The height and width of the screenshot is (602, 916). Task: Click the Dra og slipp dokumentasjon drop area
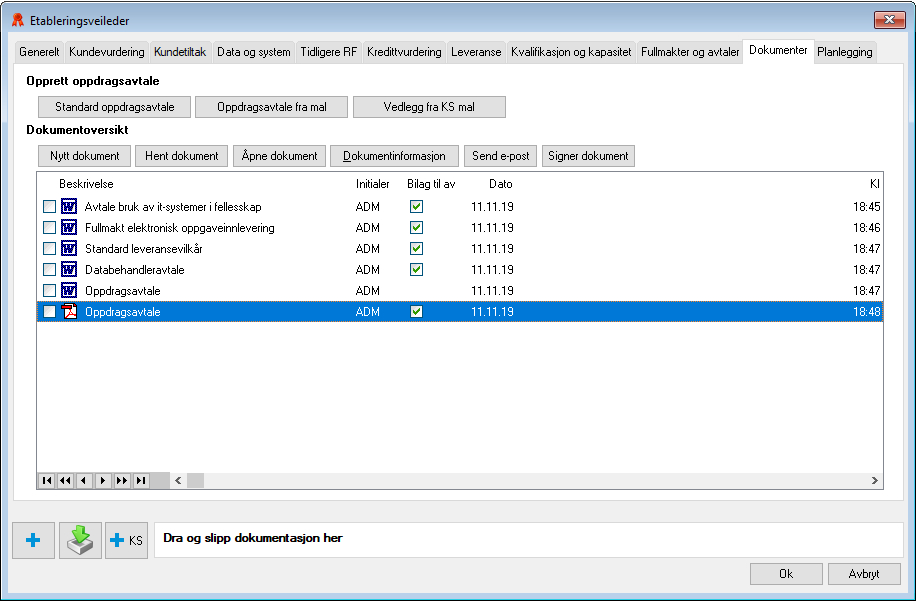coord(529,540)
